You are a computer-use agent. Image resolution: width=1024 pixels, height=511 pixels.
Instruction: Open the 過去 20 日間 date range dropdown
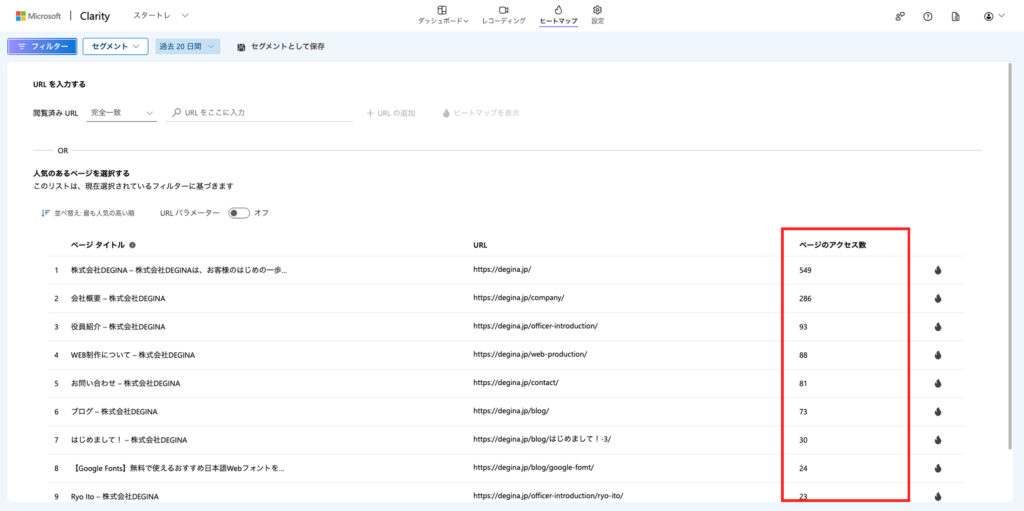pos(187,46)
